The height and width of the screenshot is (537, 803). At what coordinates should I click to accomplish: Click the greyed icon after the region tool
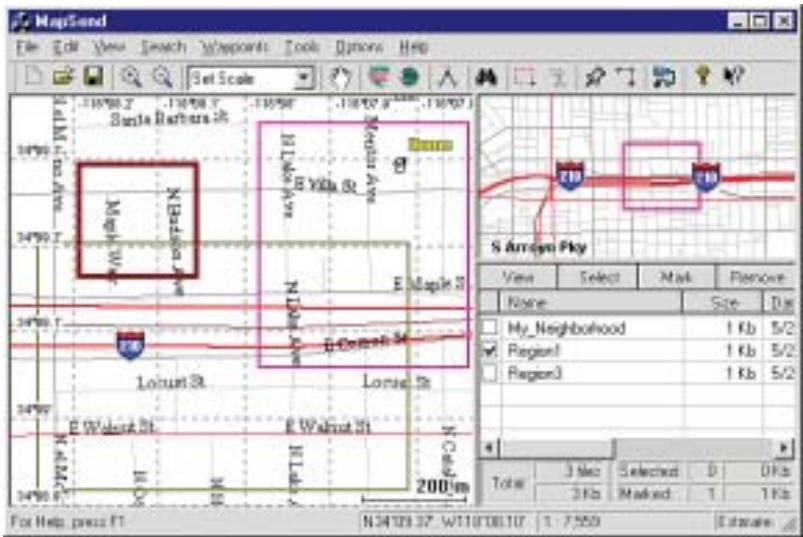click(557, 77)
